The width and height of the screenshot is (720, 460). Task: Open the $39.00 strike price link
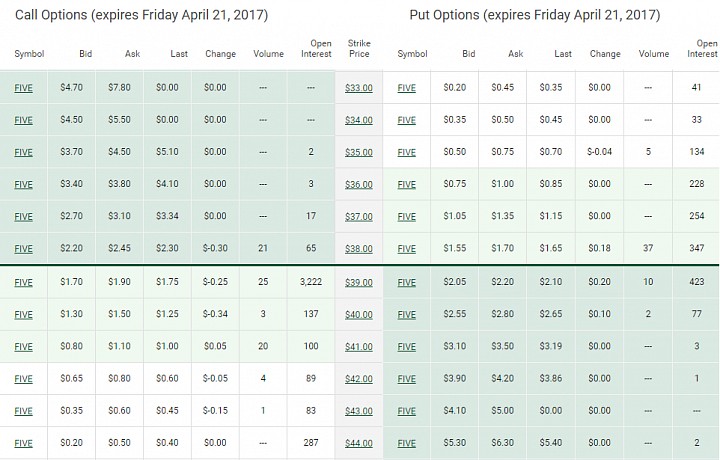359,282
